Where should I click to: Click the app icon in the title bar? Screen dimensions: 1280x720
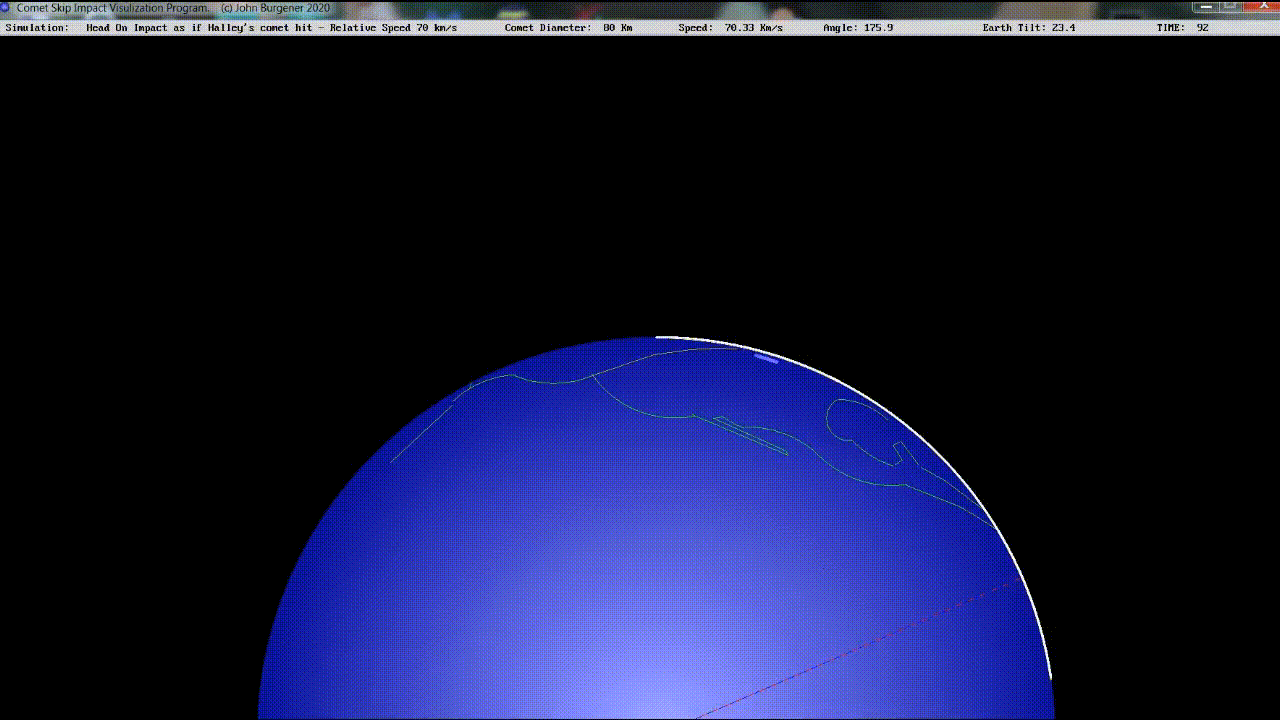click(x=6, y=7)
